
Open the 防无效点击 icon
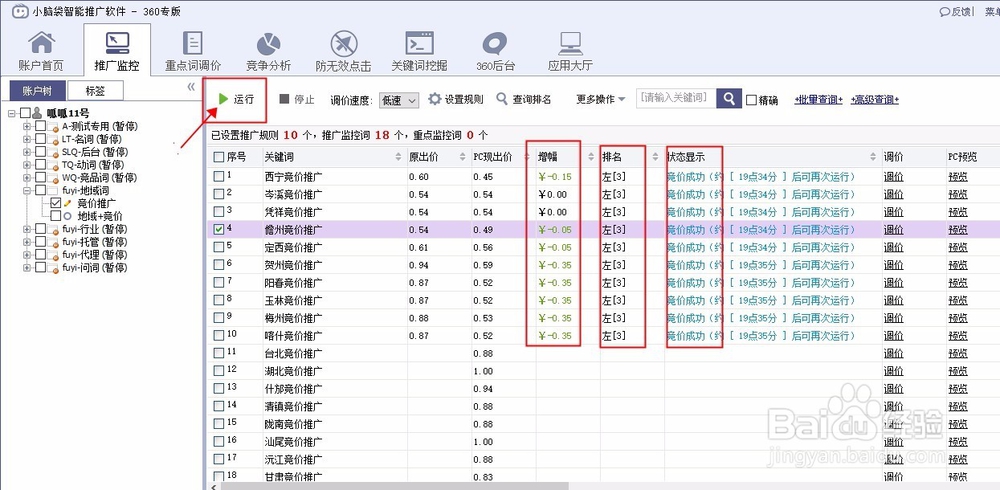tap(344, 43)
